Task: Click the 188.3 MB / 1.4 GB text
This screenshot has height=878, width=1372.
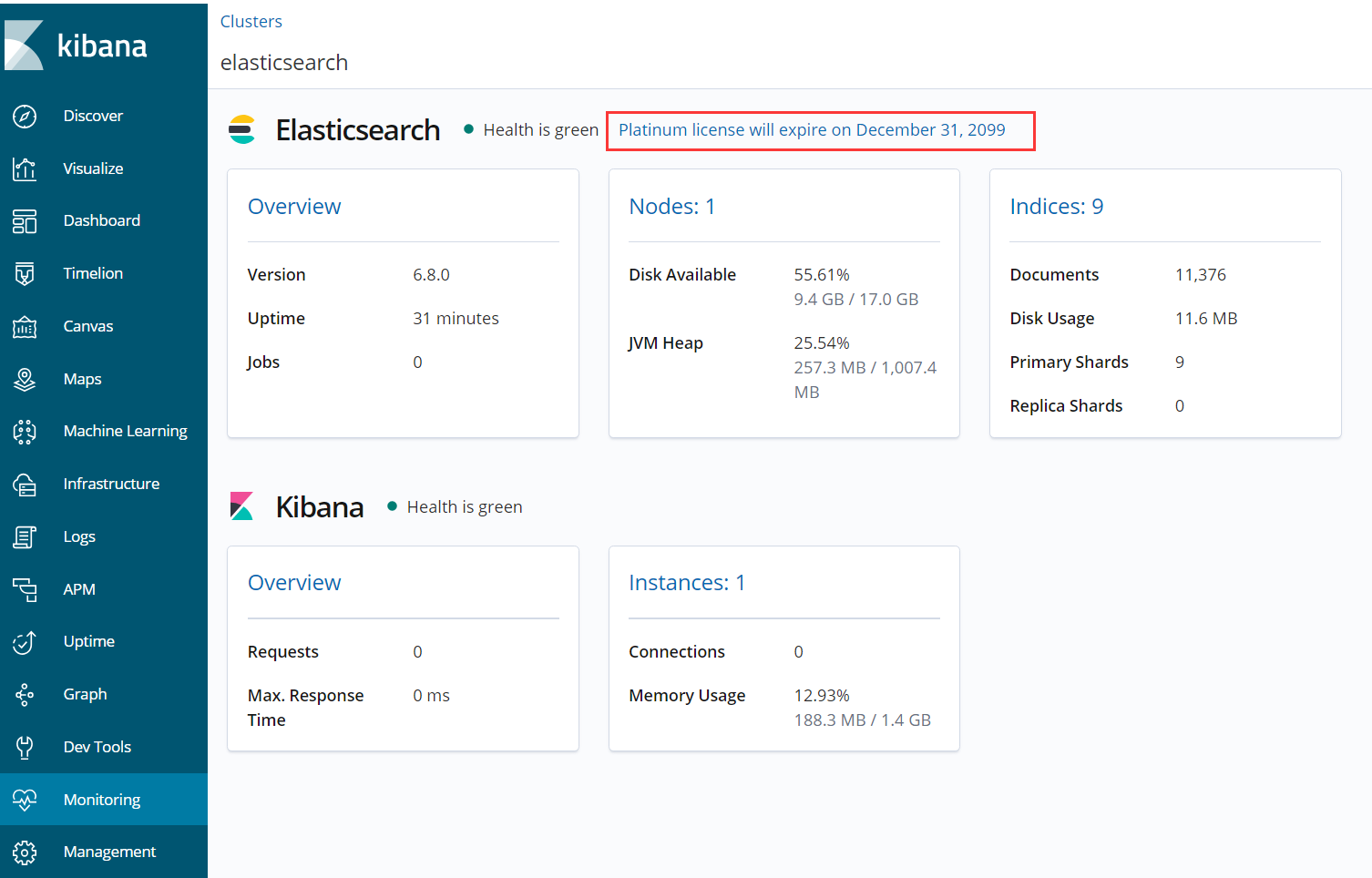Action: pyautogui.click(x=863, y=720)
